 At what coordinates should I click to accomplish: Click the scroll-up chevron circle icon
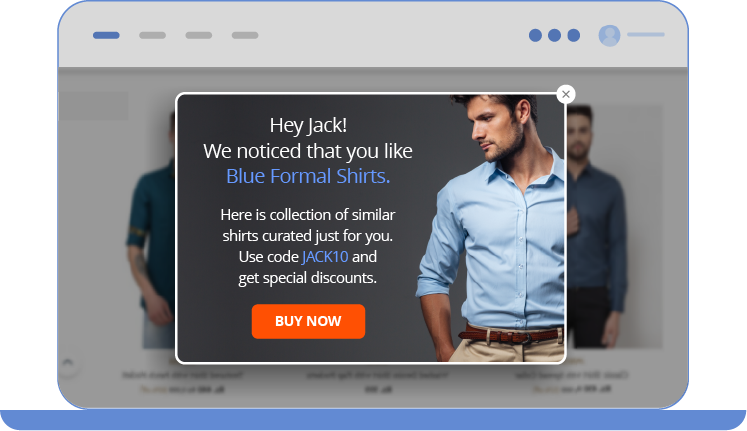click(x=68, y=364)
